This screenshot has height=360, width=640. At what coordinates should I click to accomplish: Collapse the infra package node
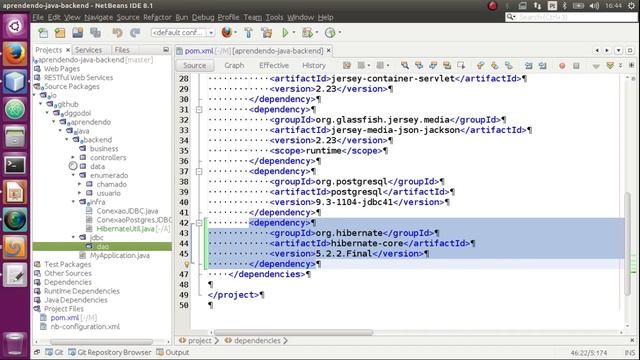pos(73,202)
